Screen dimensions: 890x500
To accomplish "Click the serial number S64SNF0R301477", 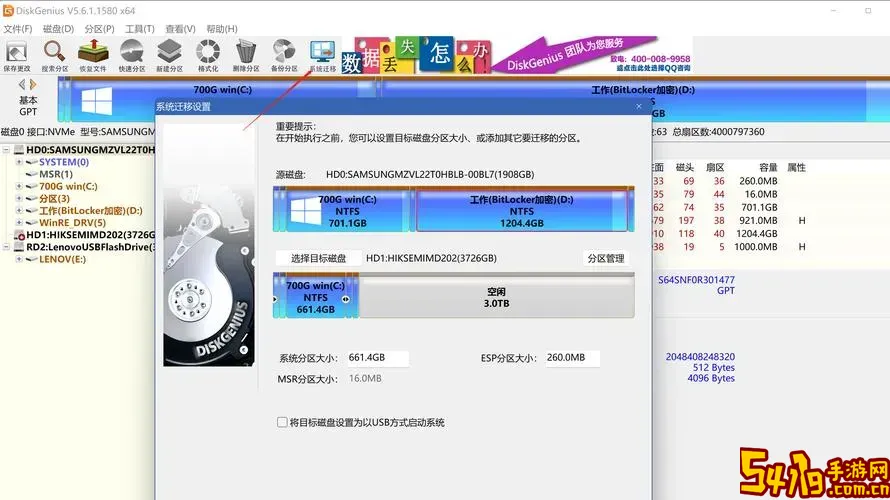I will click(x=696, y=280).
